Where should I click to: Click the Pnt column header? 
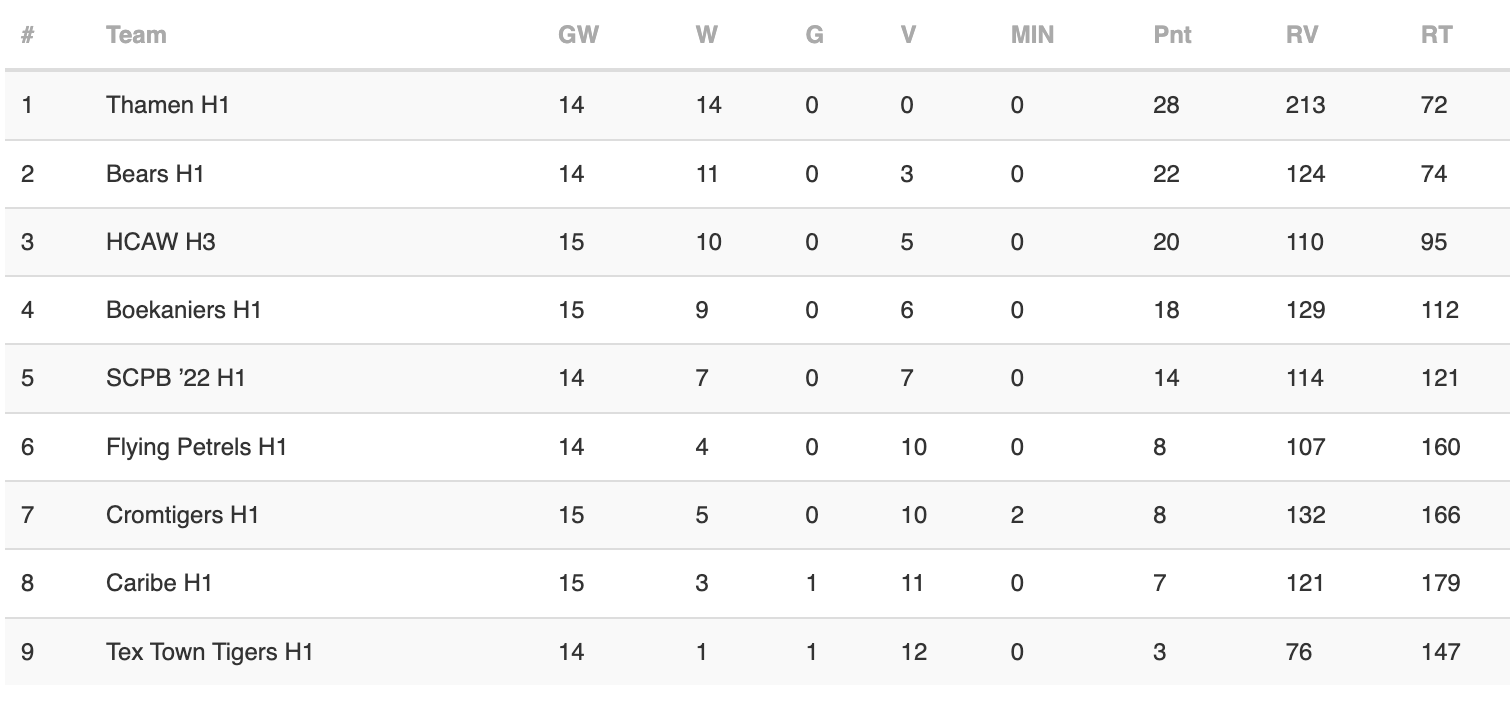click(x=1172, y=35)
